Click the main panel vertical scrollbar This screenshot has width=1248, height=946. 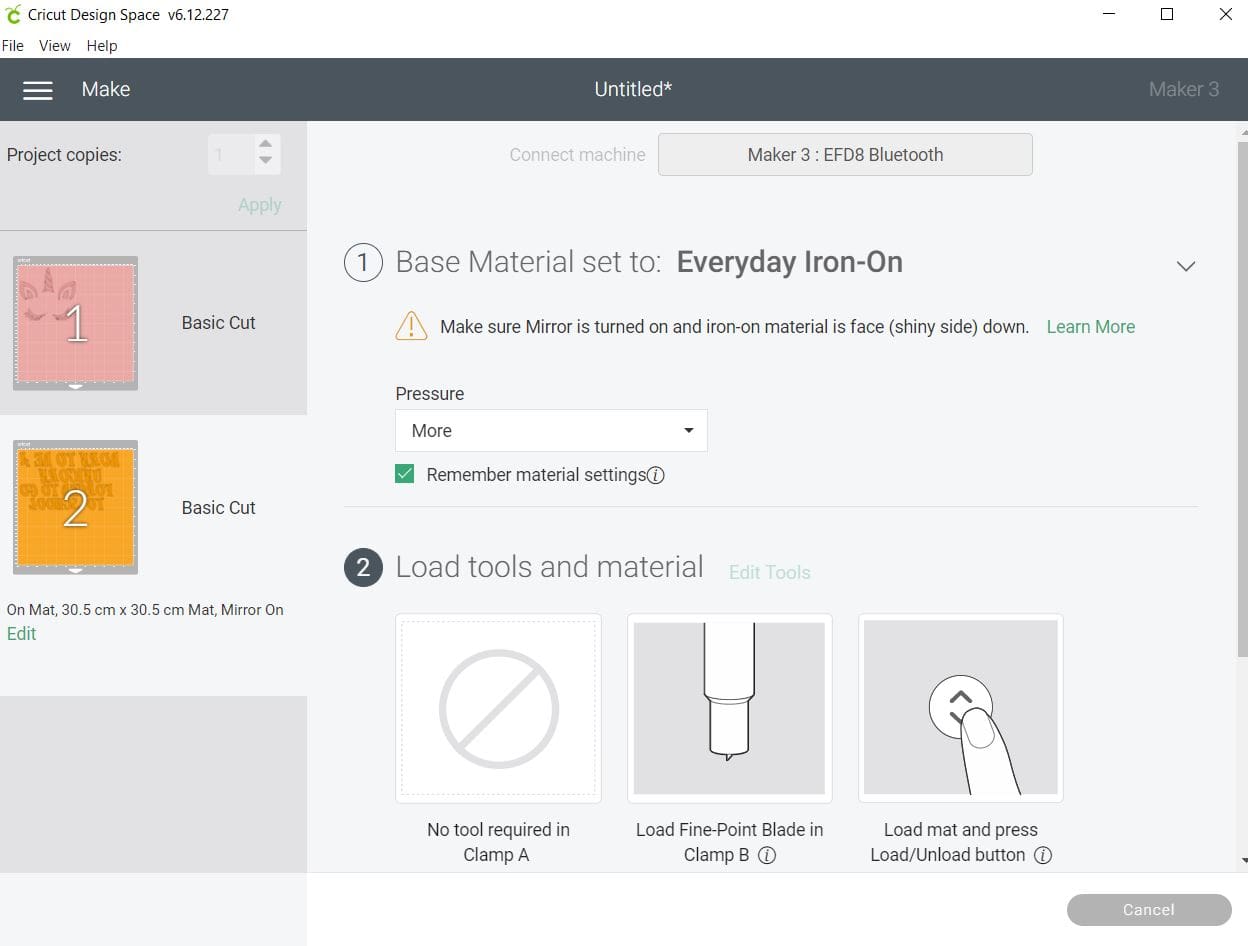point(1243,400)
